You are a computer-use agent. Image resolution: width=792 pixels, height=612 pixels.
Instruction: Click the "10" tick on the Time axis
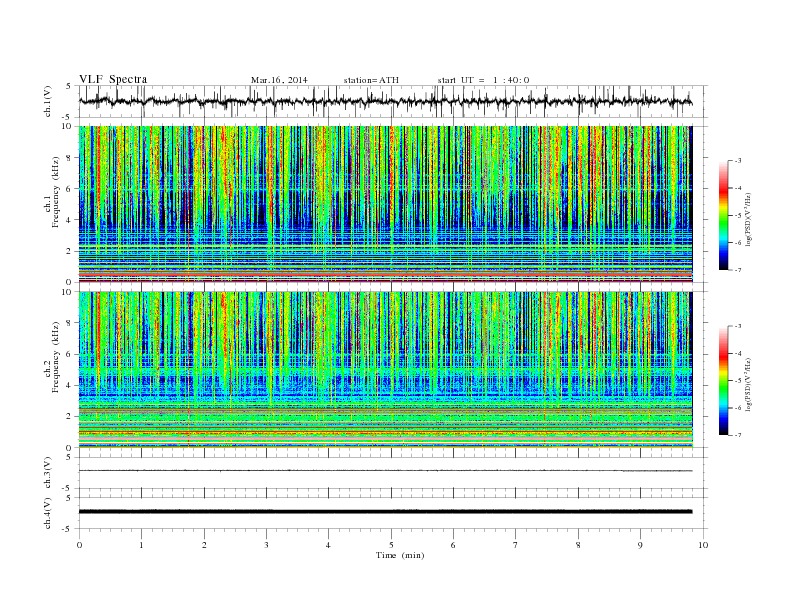click(703, 545)
